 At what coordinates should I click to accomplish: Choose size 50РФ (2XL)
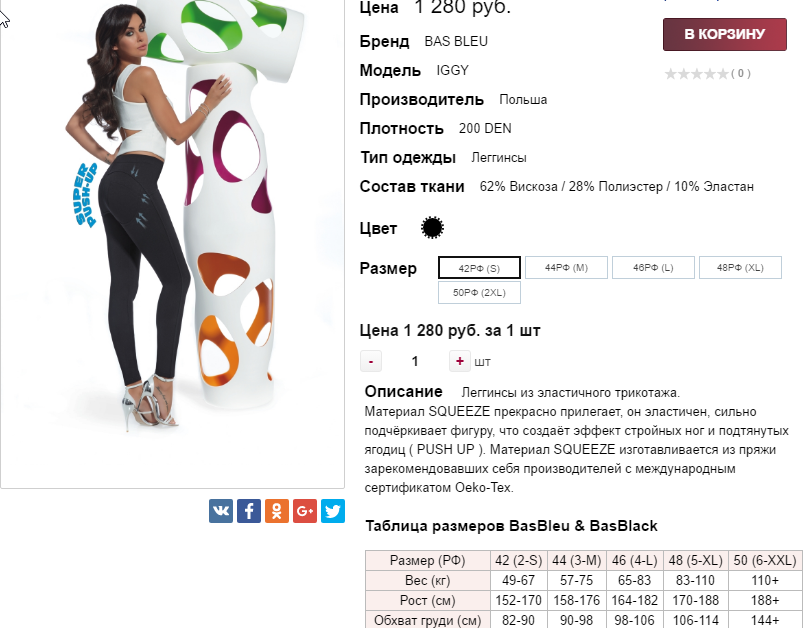pyautogui.click(x=479, y=293)
